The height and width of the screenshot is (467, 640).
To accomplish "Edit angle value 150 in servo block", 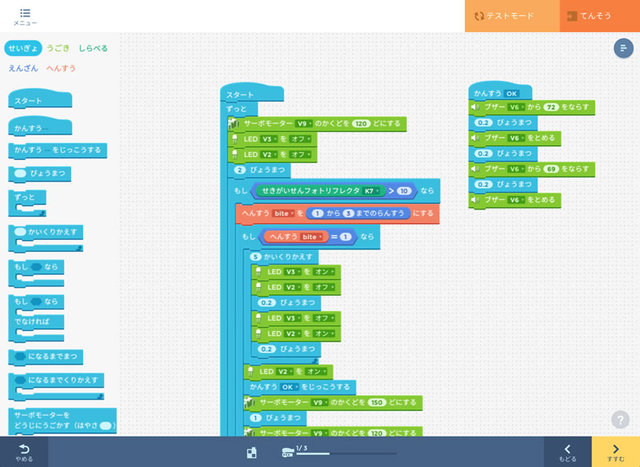I will (377, 403).
